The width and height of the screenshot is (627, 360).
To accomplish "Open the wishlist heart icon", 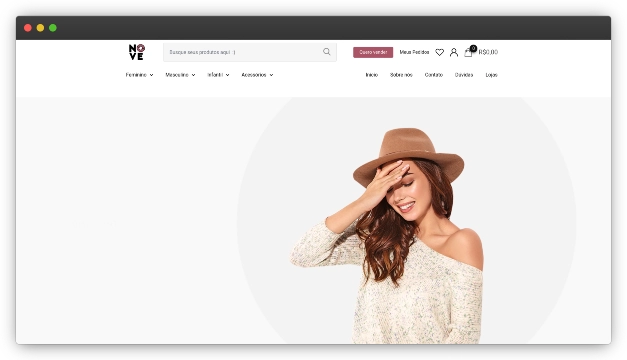I will pyautogui.click(x=439, y=52).
